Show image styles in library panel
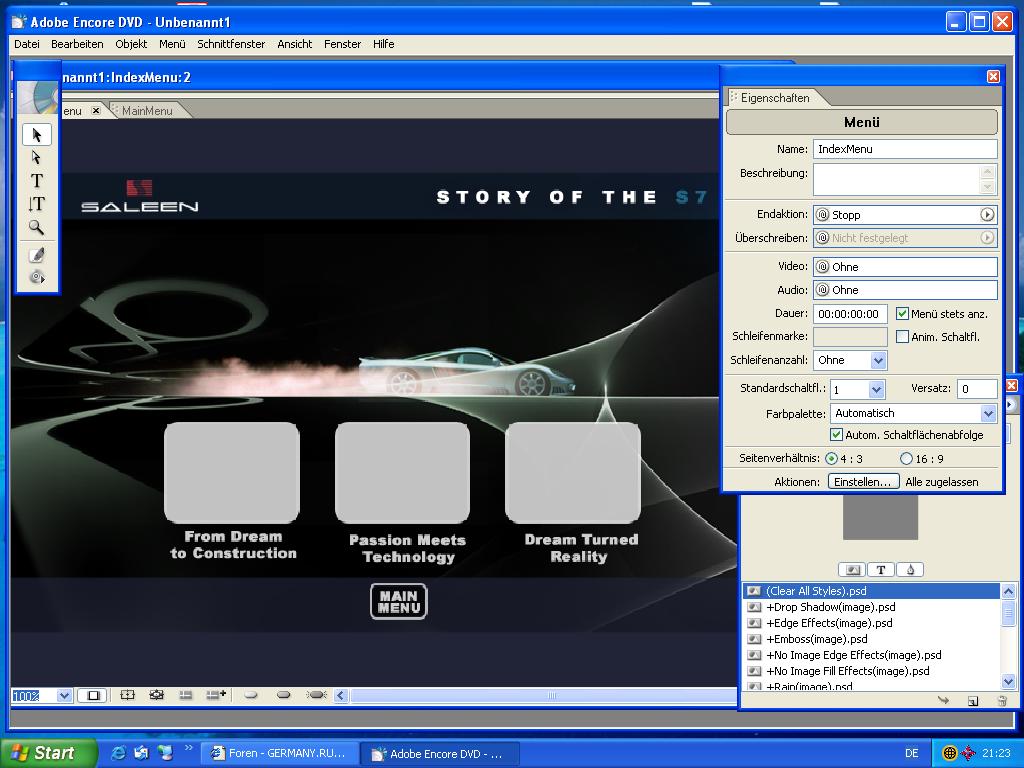 point(852,569)
